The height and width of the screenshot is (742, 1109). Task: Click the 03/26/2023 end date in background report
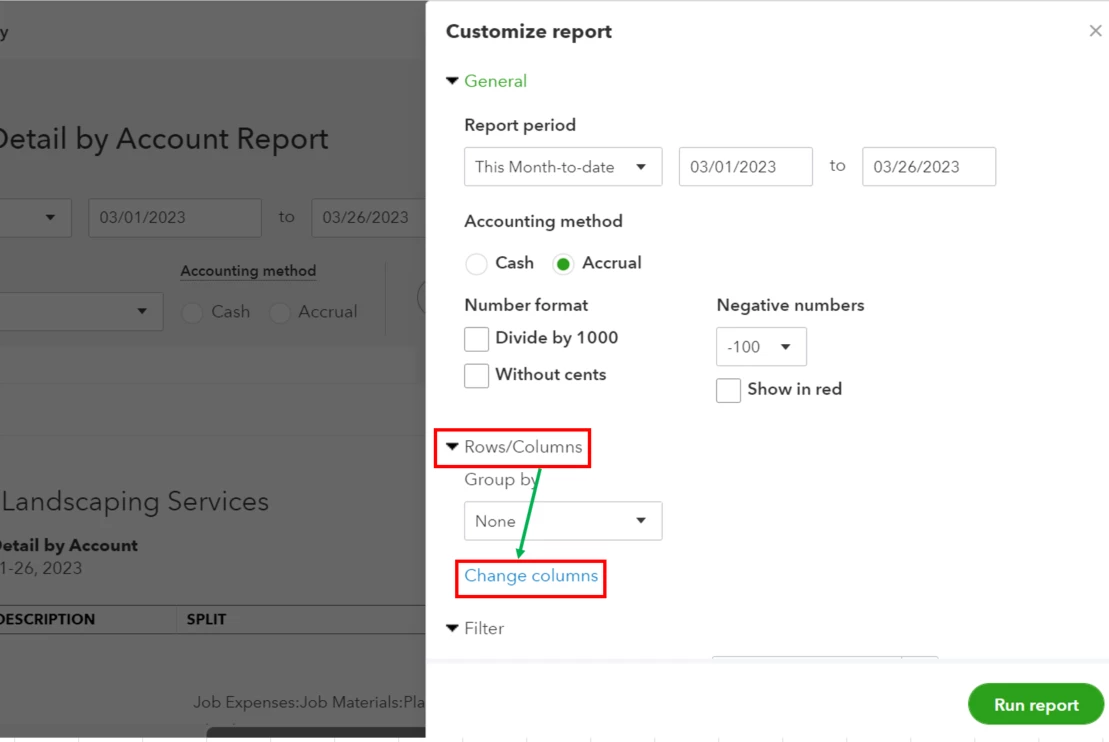(x=368, y=217)
